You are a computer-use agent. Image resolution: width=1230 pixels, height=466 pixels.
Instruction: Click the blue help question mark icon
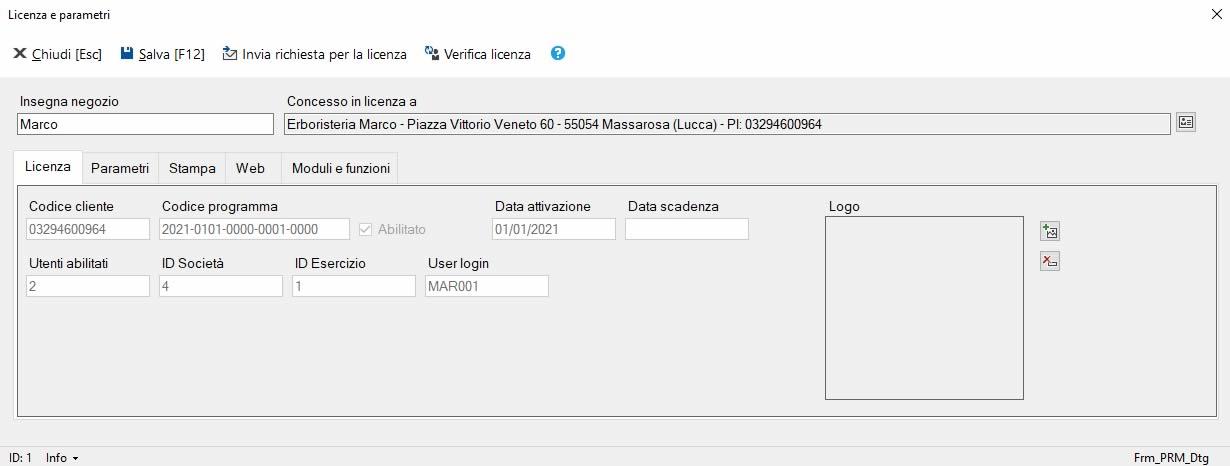click(x=558, y=54)
